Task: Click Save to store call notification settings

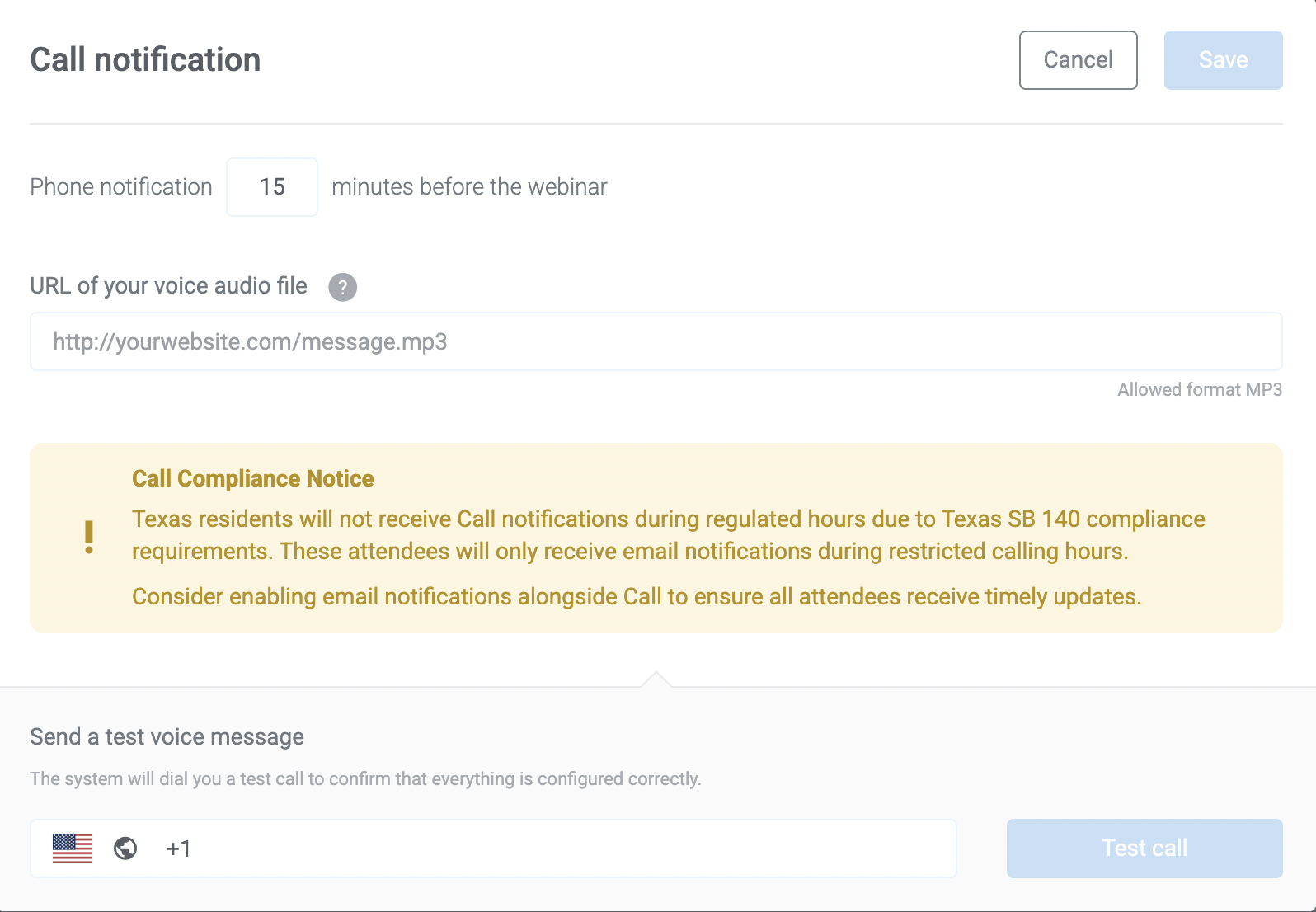Action: tap(1223, 59)
